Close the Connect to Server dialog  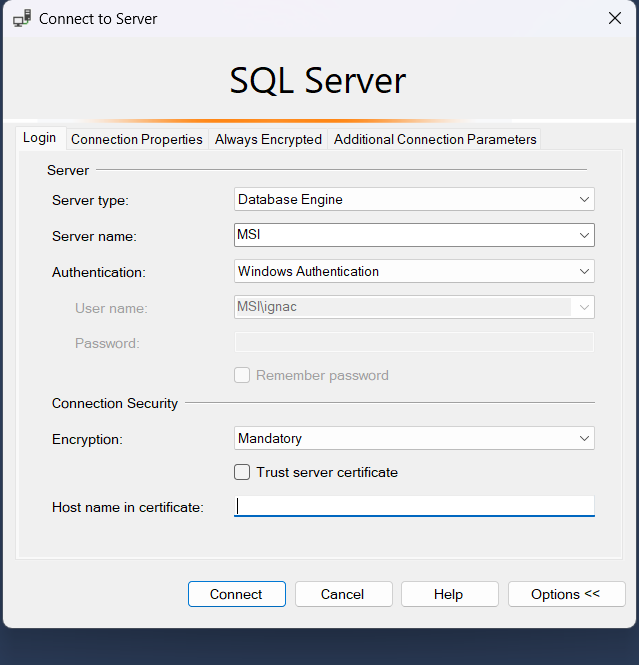tap(615, 19)
